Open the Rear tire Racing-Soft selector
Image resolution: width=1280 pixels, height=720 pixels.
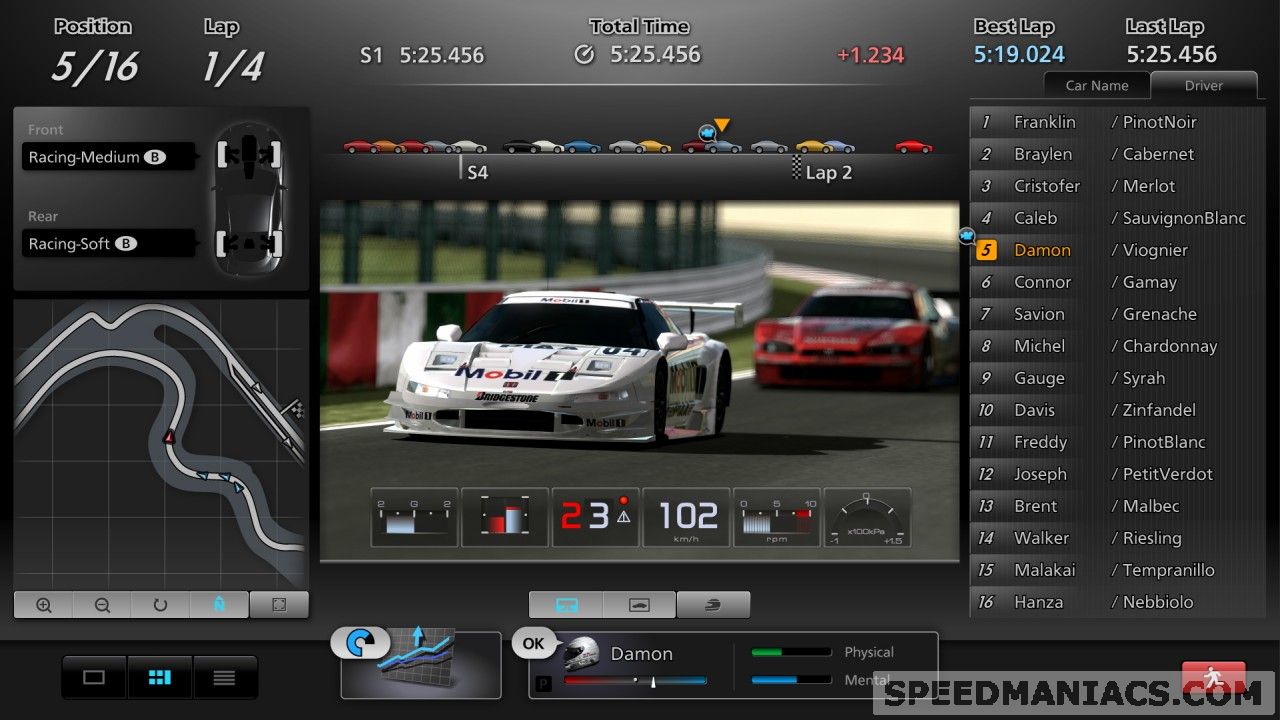(108, 243)
